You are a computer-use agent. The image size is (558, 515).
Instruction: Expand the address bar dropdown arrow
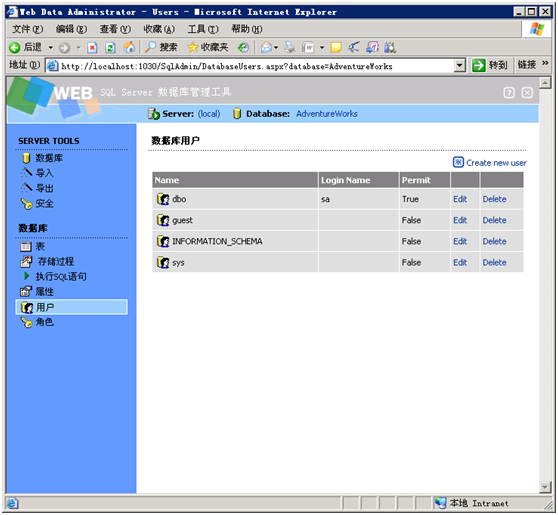click(x=460, y=65)
